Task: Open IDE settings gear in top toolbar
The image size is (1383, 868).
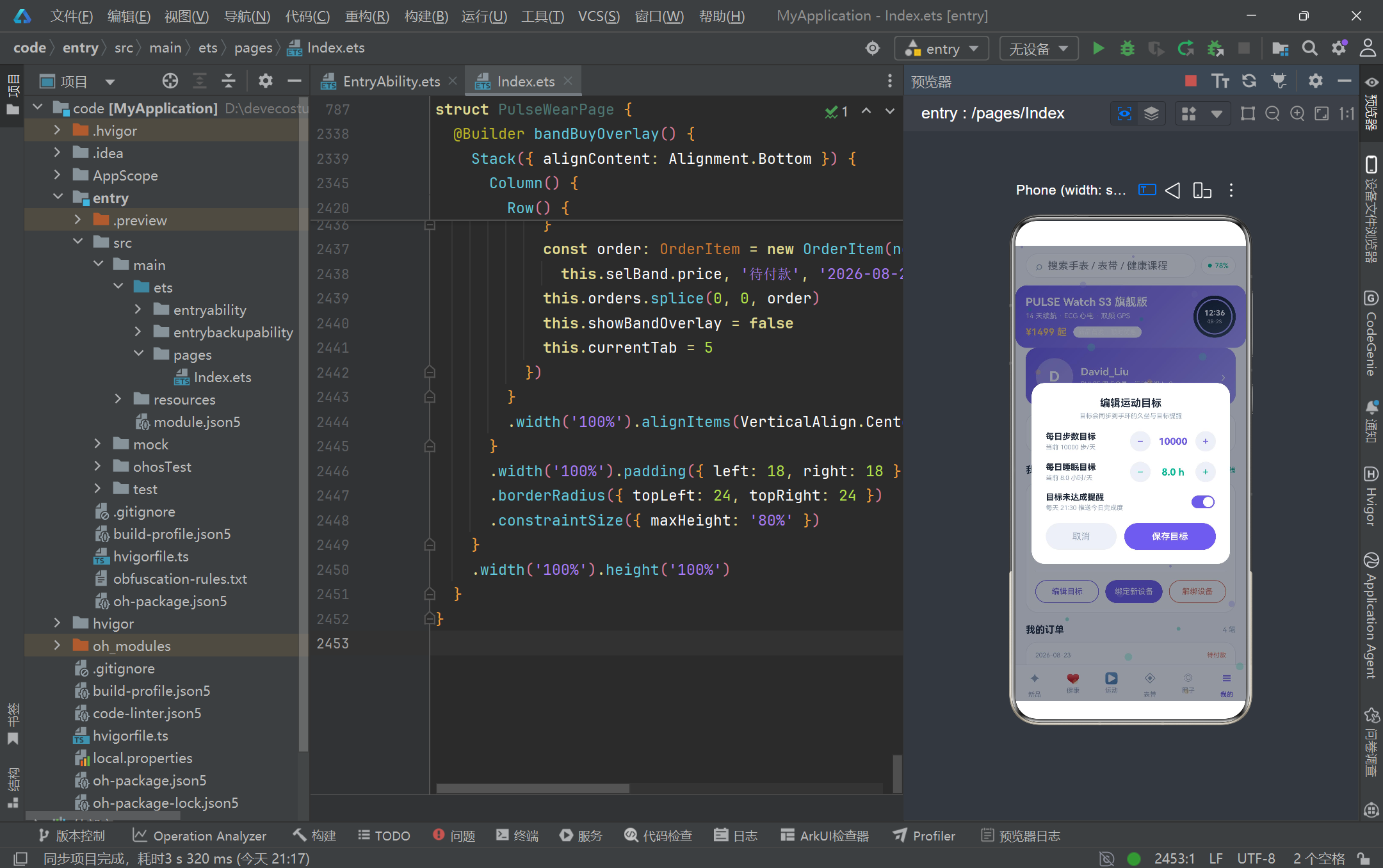Action: click(1339, 48)
